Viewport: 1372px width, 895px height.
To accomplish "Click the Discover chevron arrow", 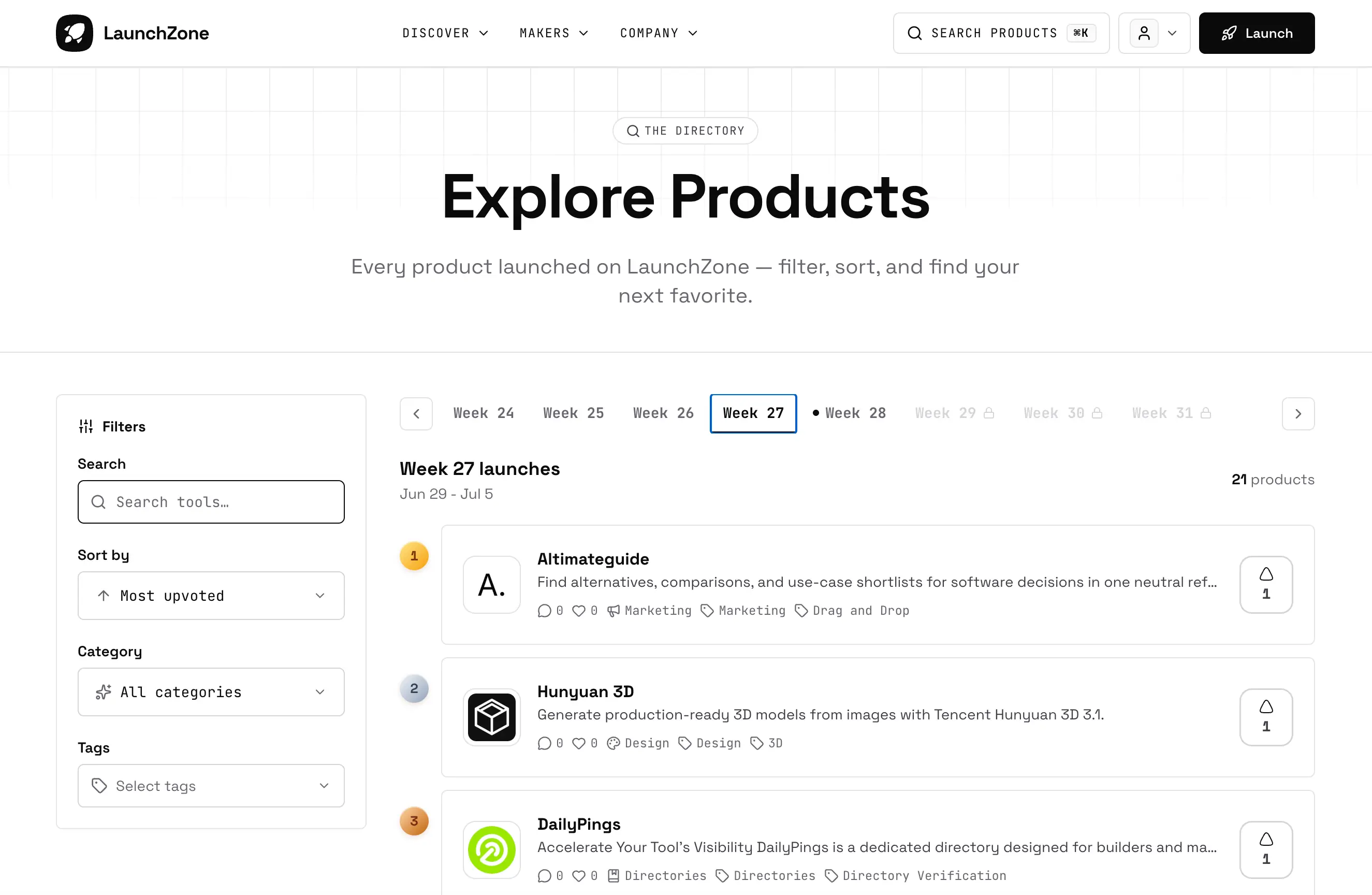I will click(484, 33).
